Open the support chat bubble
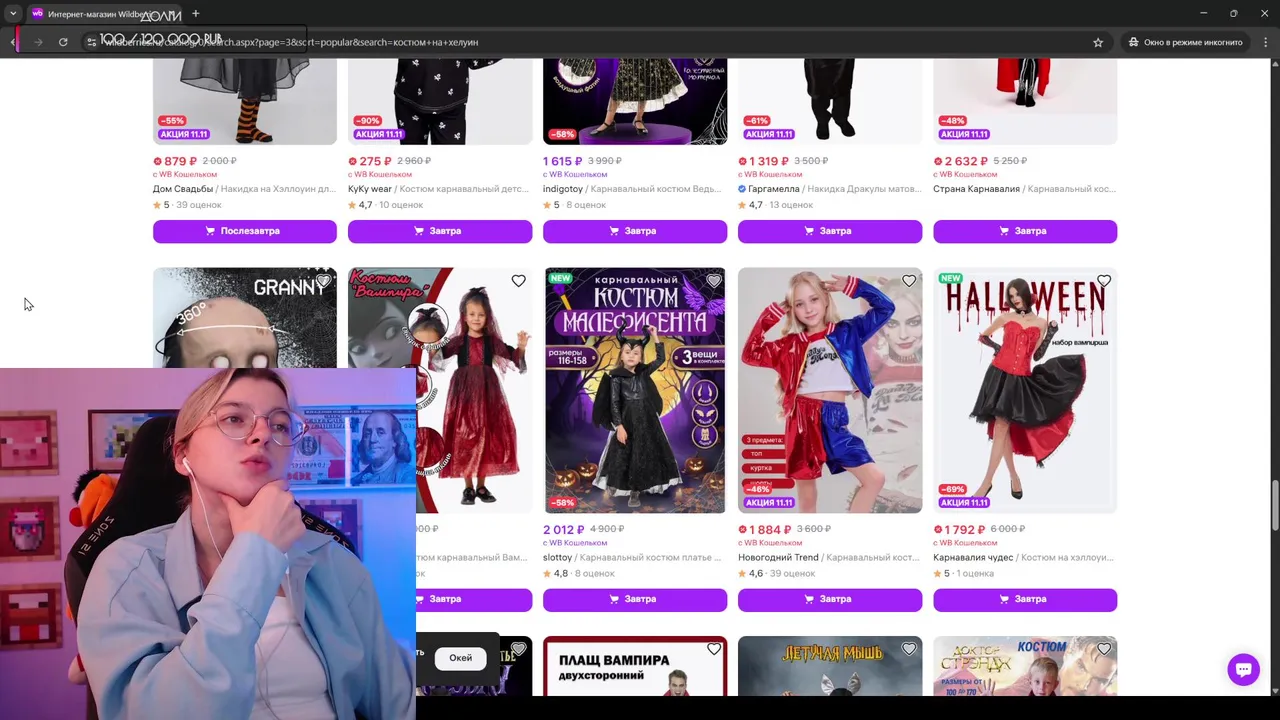 [x=1243, y=669]
